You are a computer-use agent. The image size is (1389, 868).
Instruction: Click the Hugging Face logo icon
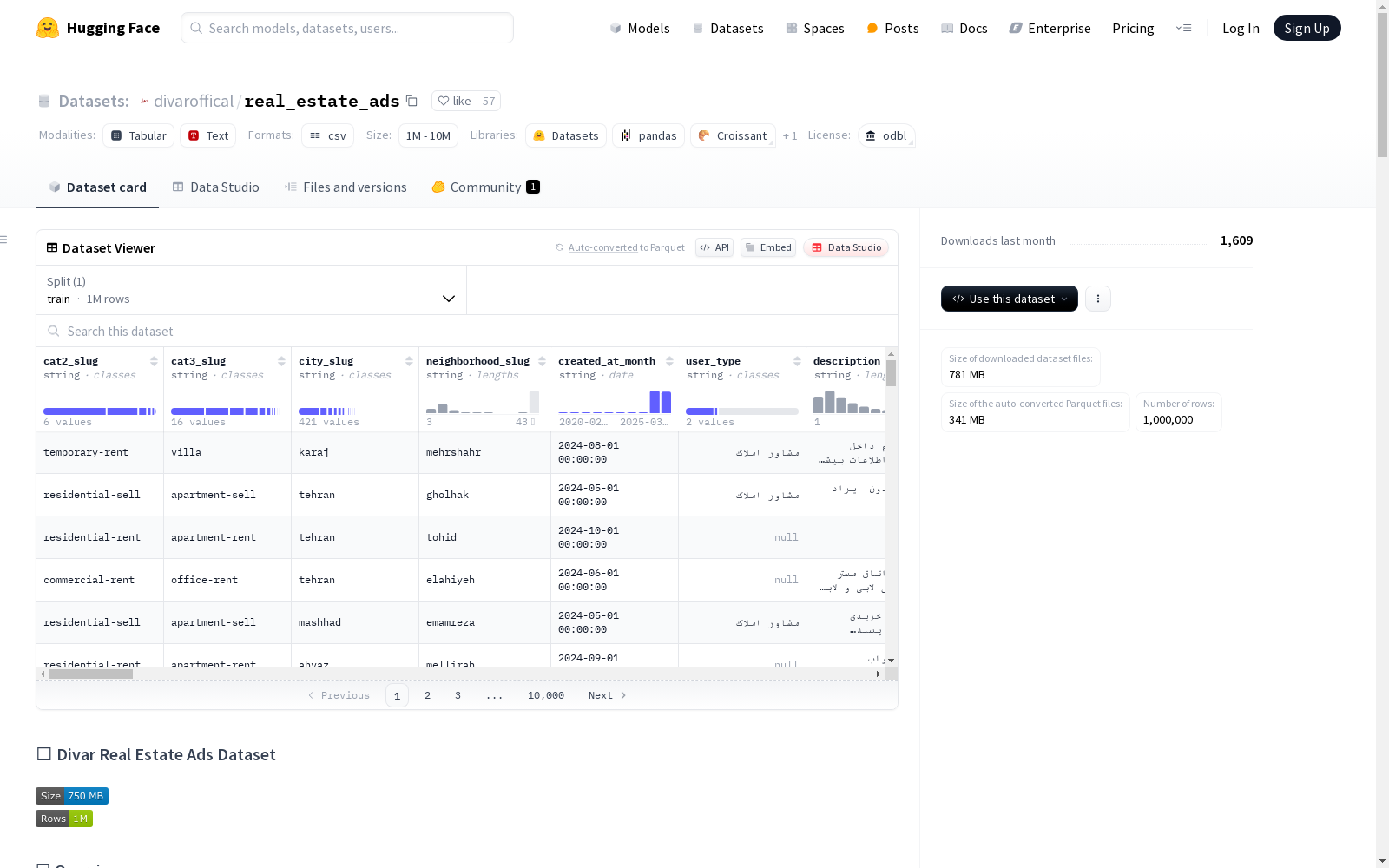[48, 28]
